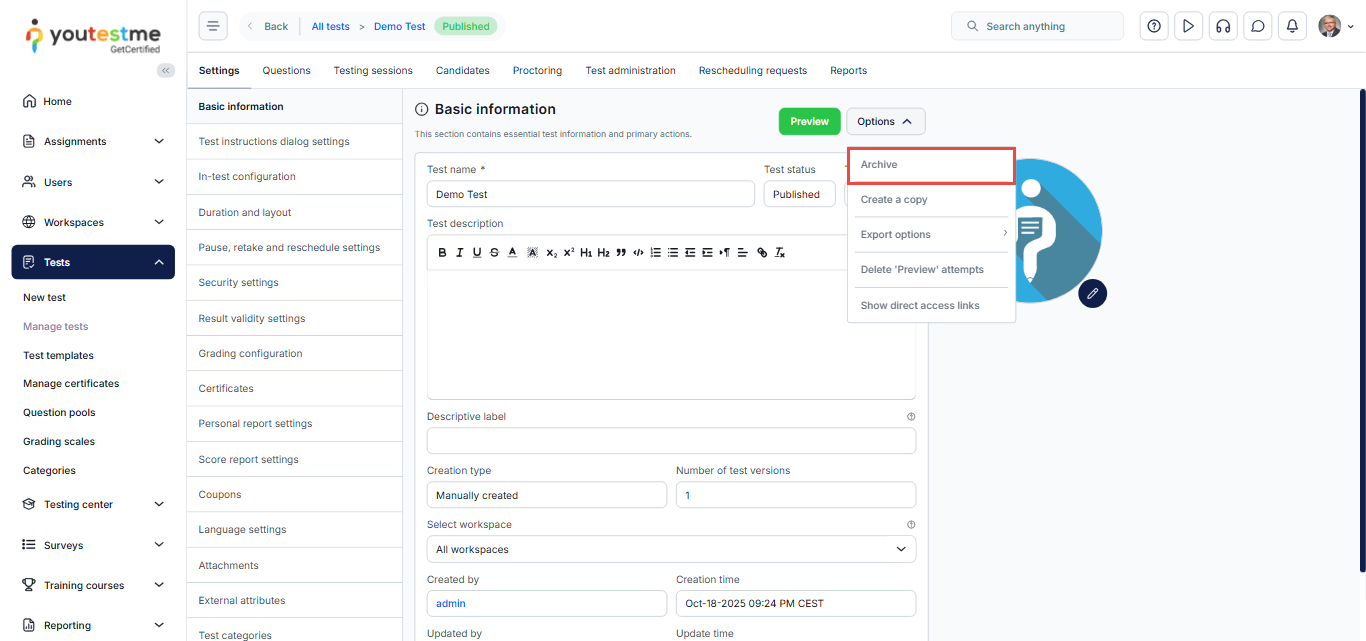The width and height of the screenshot is (1366, 641).
Task: Click the chat bubble icon in header
Action: (x=1258, y=27)
